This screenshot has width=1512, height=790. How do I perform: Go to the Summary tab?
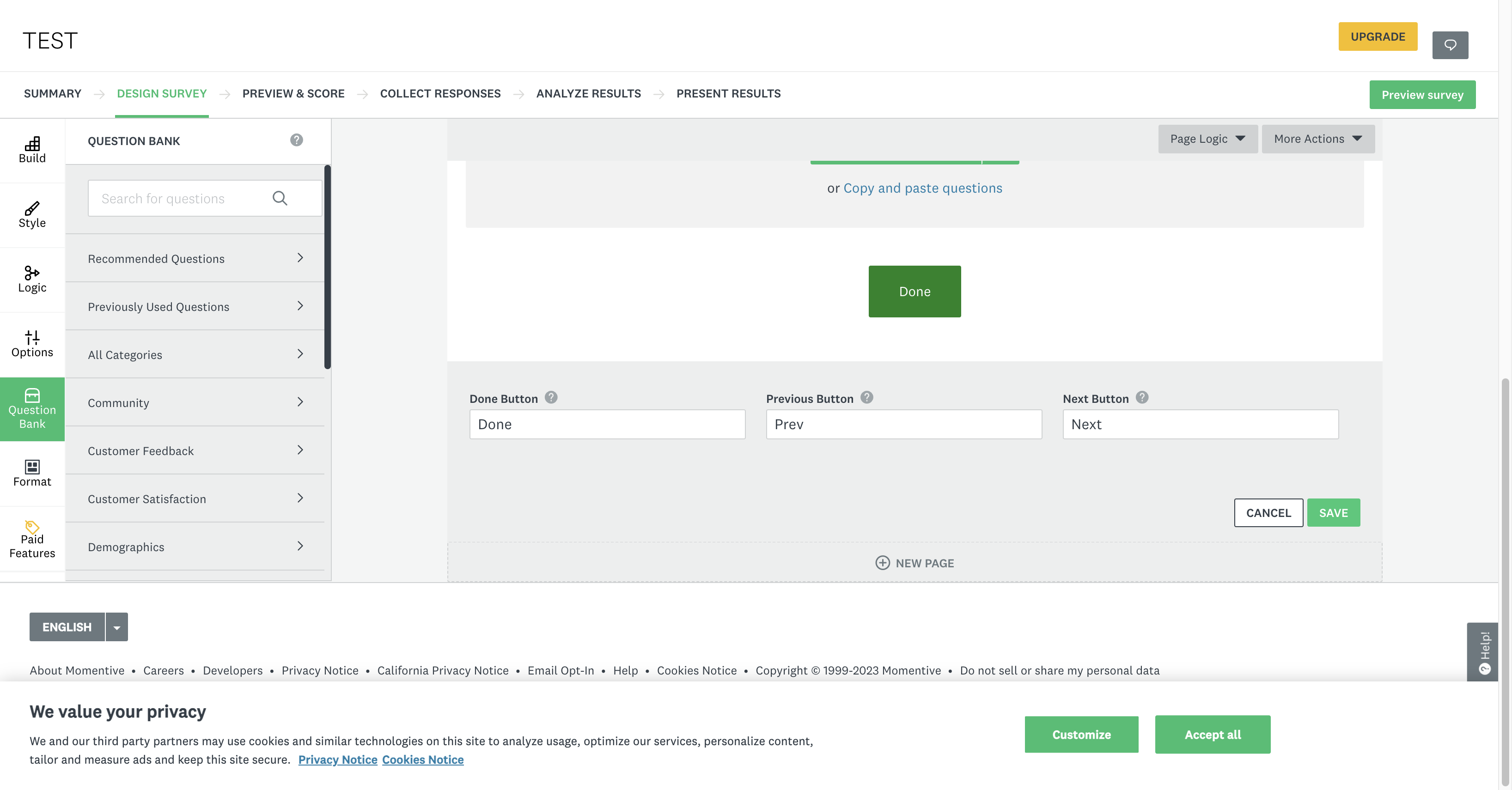pyautogui.click(x=52, y=94)
